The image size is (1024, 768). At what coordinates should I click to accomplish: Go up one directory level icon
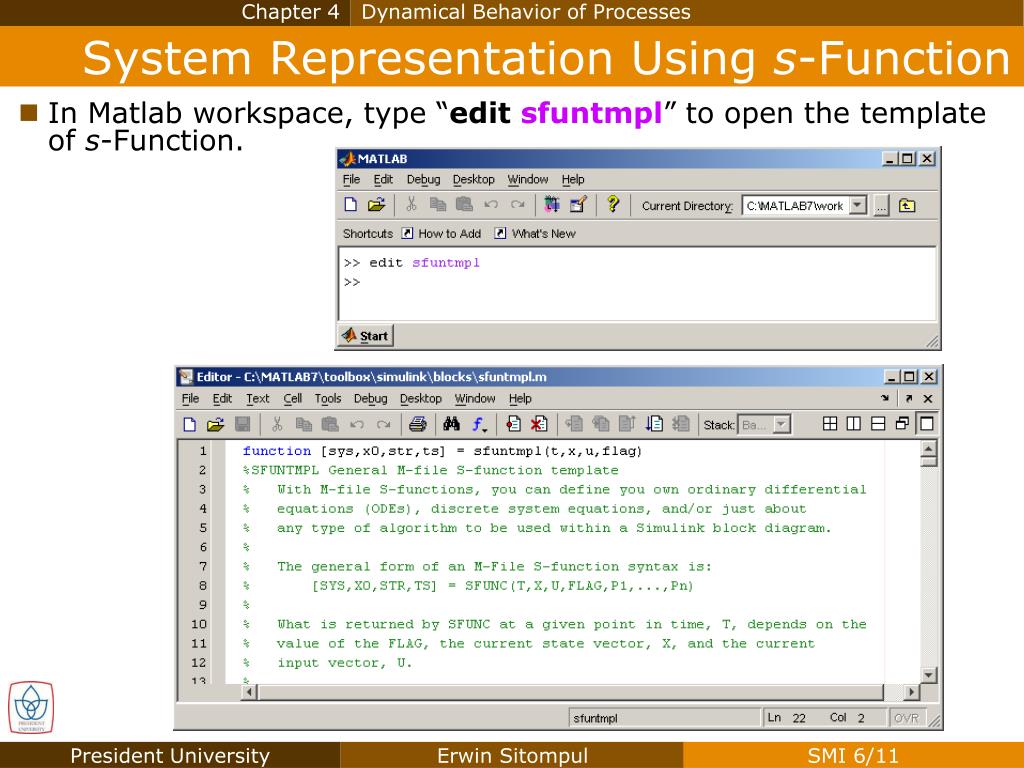click(x=907, y=206)
